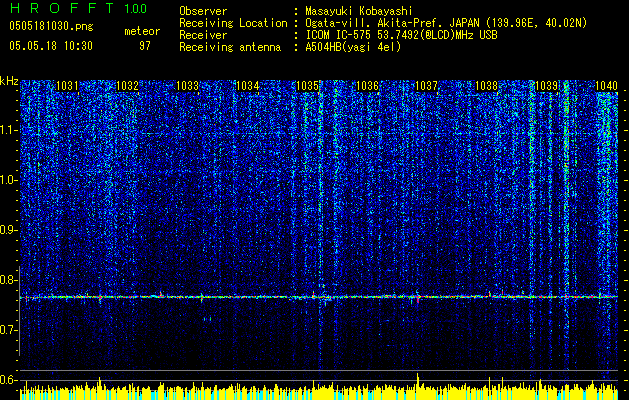Click the 1038 time marker
629x400 pixels.
(487, 86)
